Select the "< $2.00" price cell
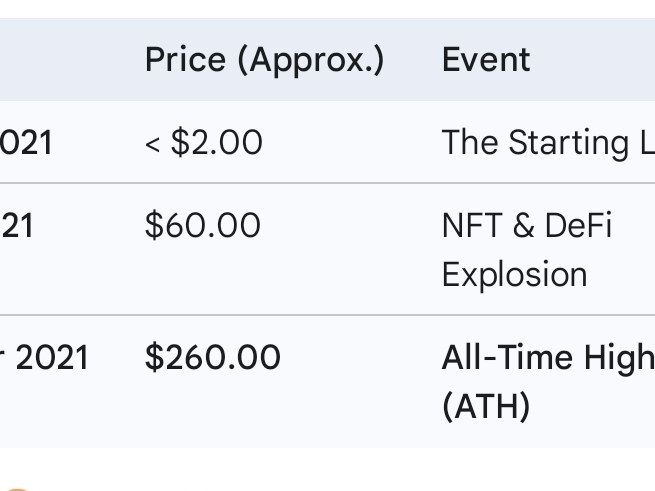Viewport: 655px width, 491px height. (203, 143)
